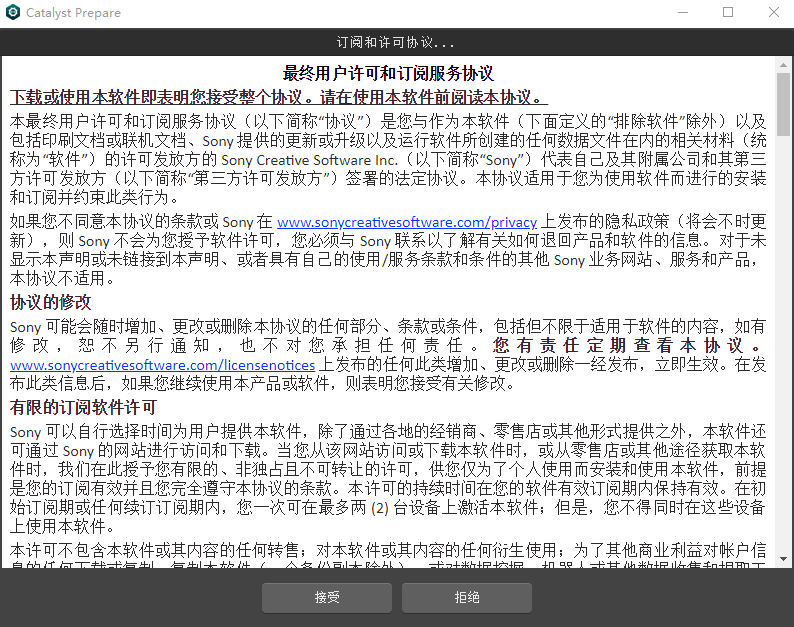Screen dimensions: 794x627
Task: Open the sonycreativesoftware.com/licensenotices link
Action: tap(163, 365)
